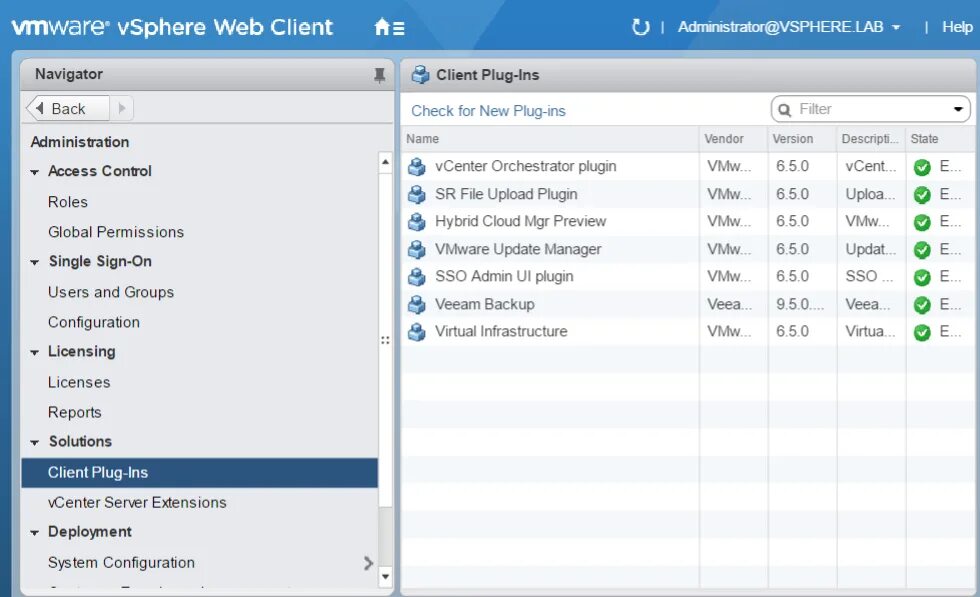
Task: Open Global Permissions
Action: (116, 232)
